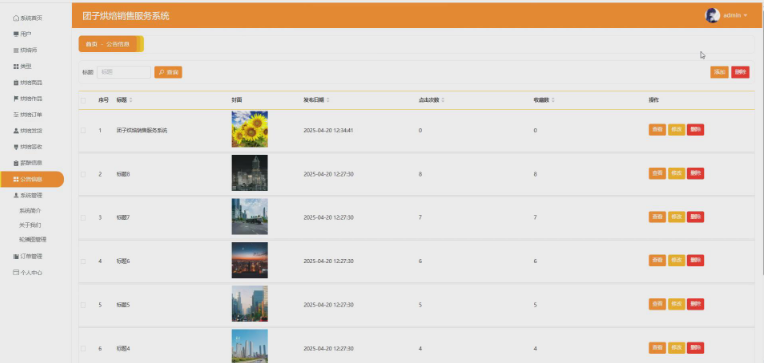This screenshot has height=363, width=764.
Task: Delete 标题8 row with 删除 button
Action: 695,173
